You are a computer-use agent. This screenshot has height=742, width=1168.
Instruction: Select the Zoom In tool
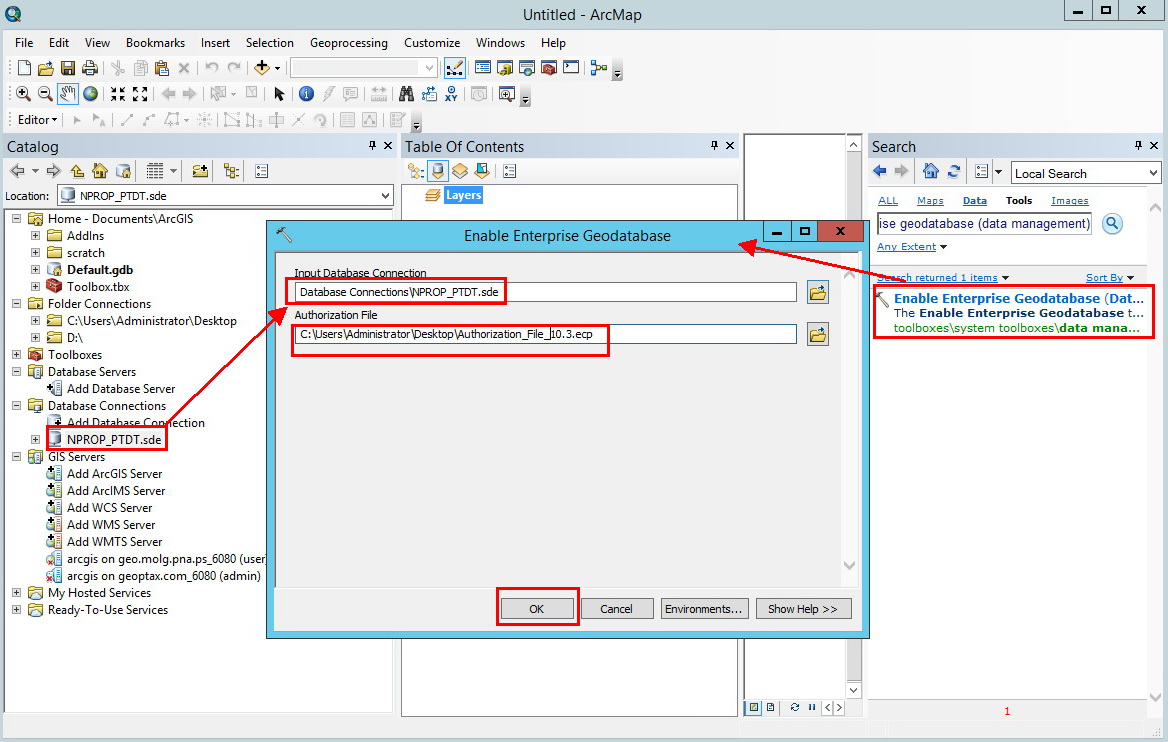pos(23,94)
